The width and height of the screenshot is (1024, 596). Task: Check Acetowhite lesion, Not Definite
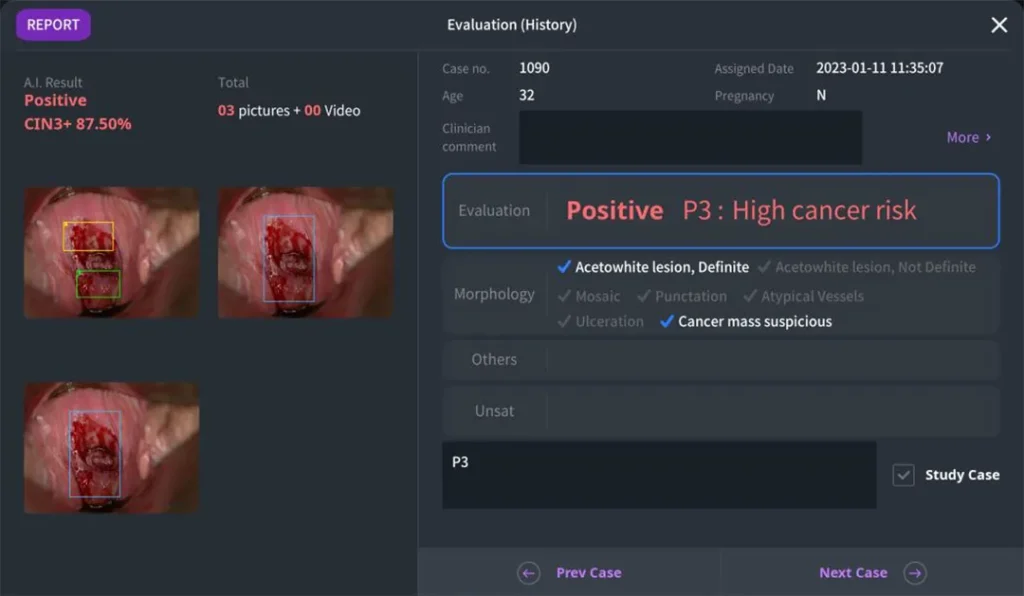[x=765, y=267]
